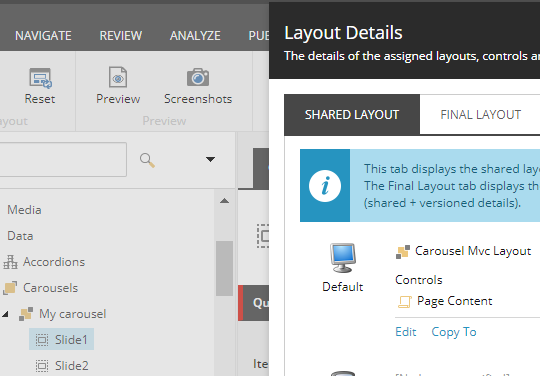Select the Slide1 tree item
540x376 pixels.
pos(71,340)
